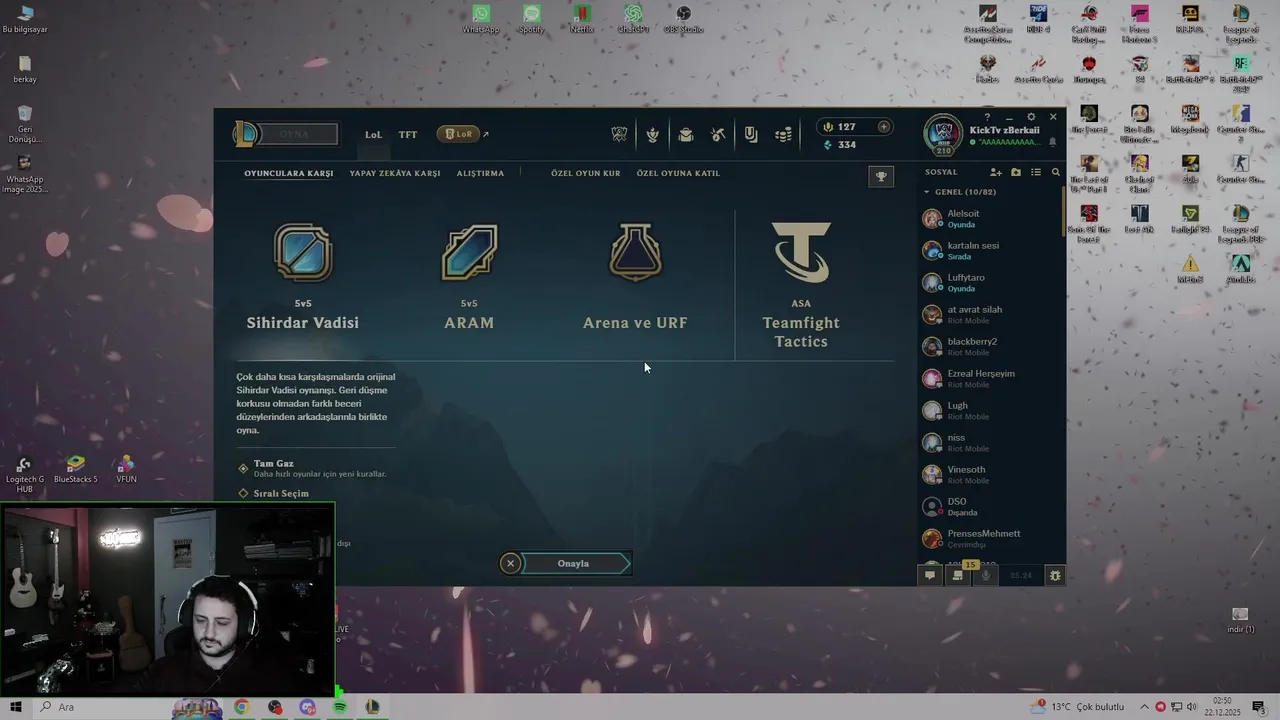Open the Missions bookmark icon in the top bar
Image resolution: width=1280 pixels, height=720 pixels.
[x=751, y=134]
